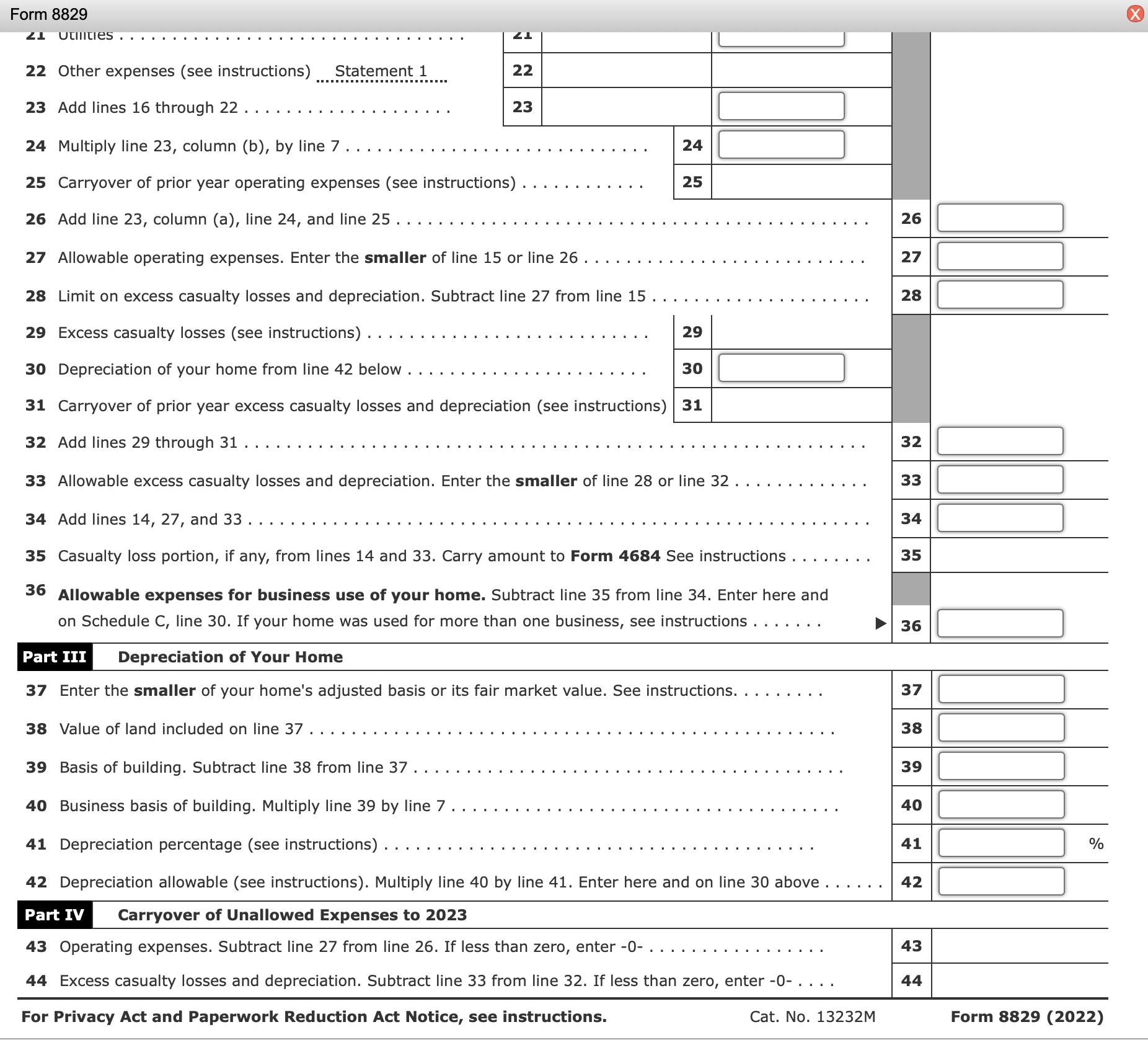Image resolution: width=1148 pixels, height=1040 pixels.
Task: Click the Privacy Act notice footer text
Action: (314, 1016)
